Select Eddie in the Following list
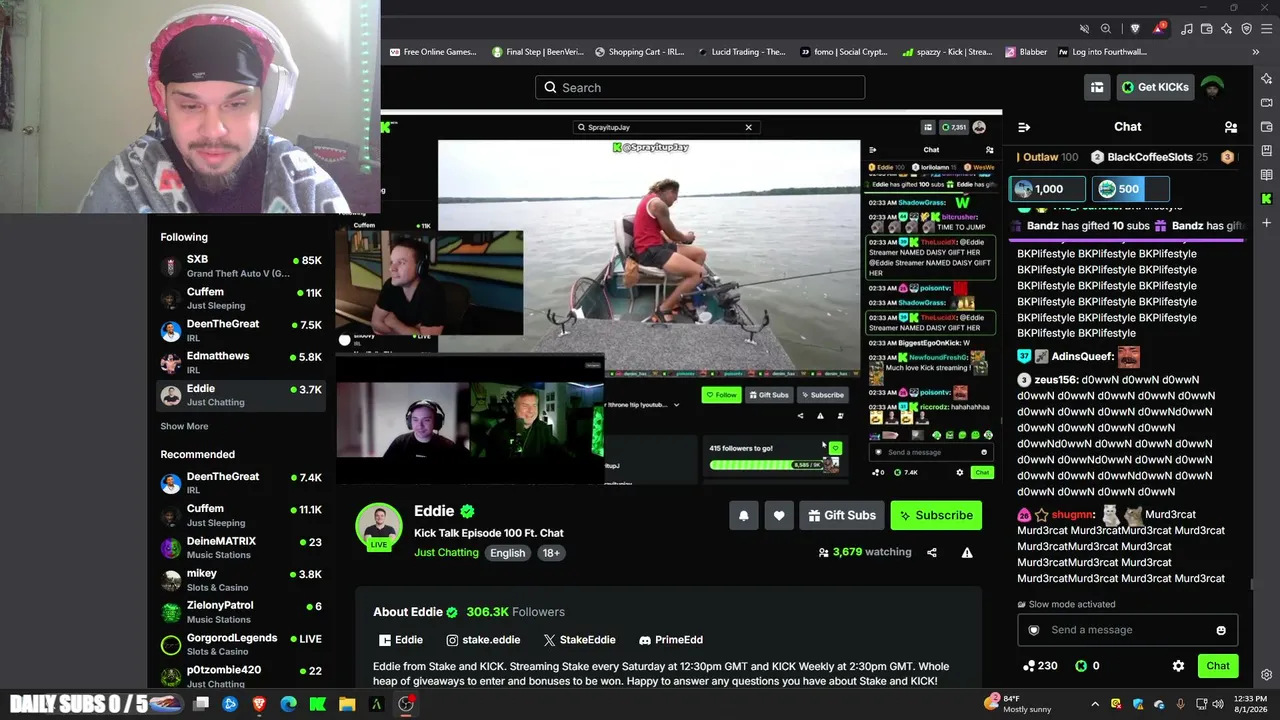Screen dimensions: 1280x720 pyautogui.click(x=241, y=395)
